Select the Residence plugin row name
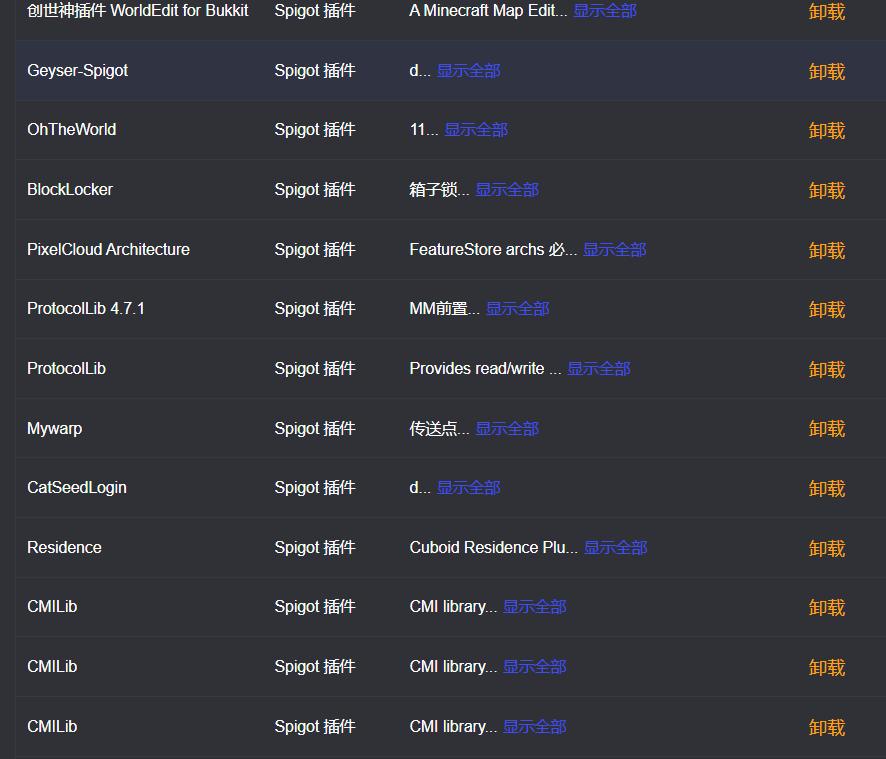This screenshot has height=759, width=886. (64, 548)
